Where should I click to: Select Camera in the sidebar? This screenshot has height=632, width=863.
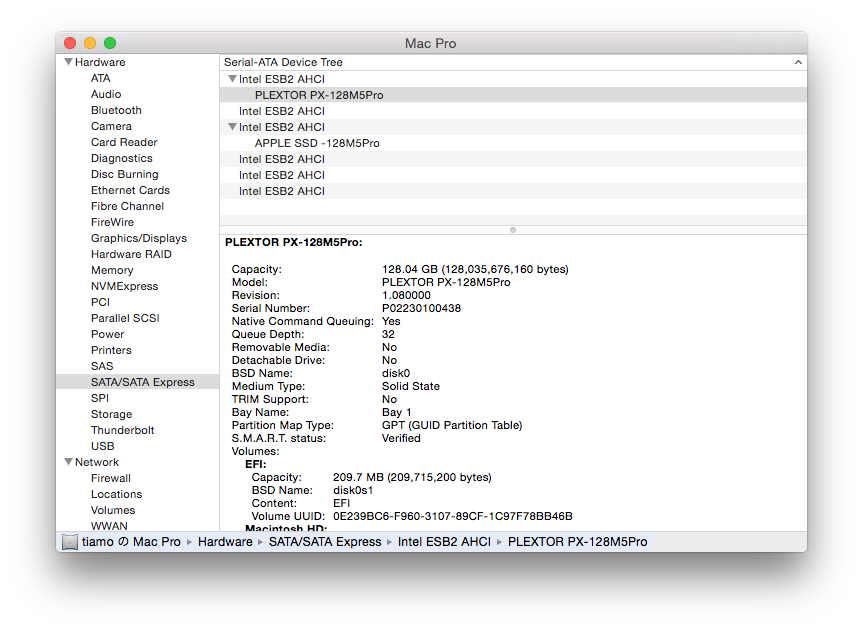(111, 126)
